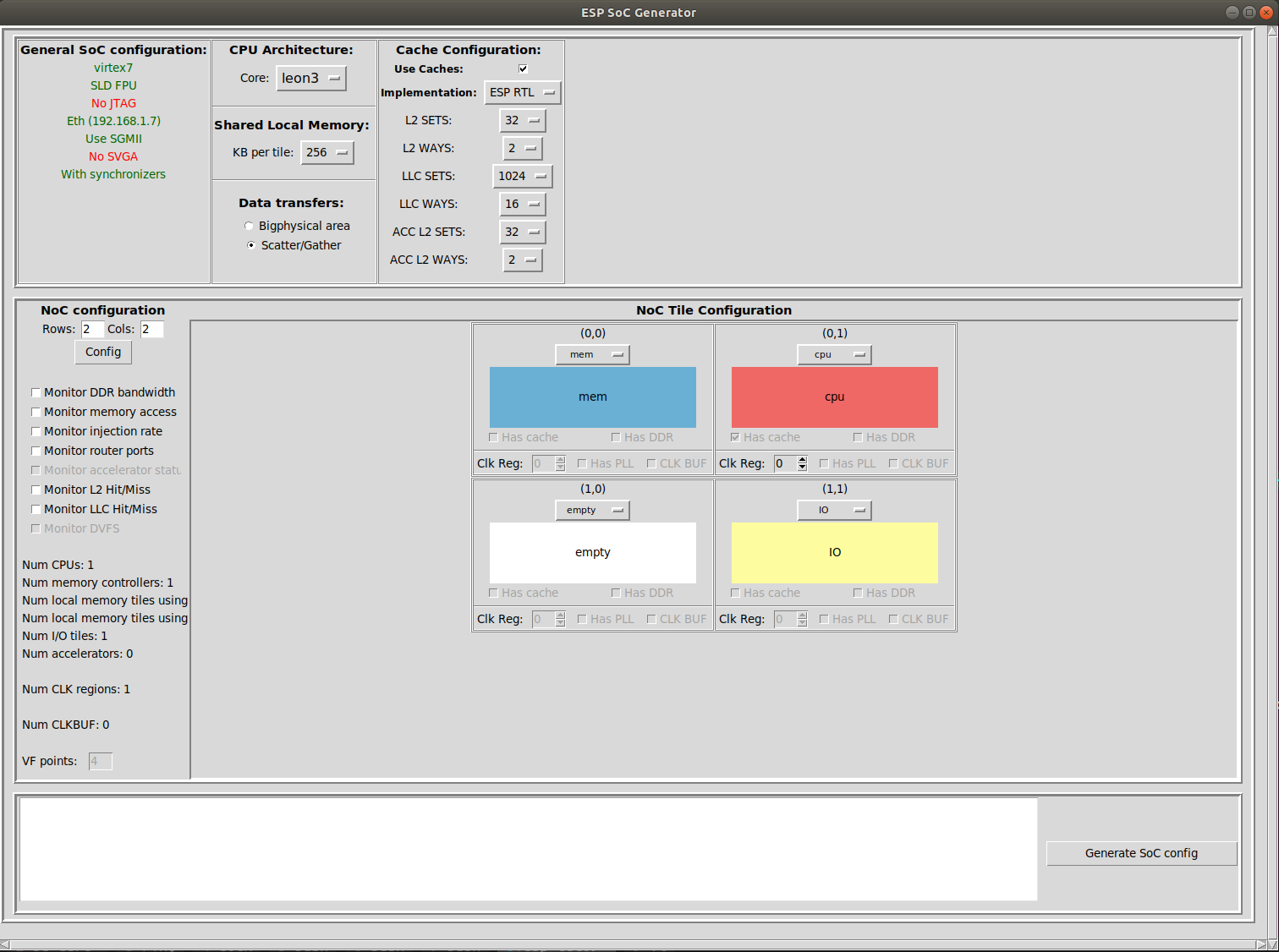This screenshot has height=952, width=1279.
Task: Open the LLC WAYS dropdown
Action: click(x=522, y=204)
